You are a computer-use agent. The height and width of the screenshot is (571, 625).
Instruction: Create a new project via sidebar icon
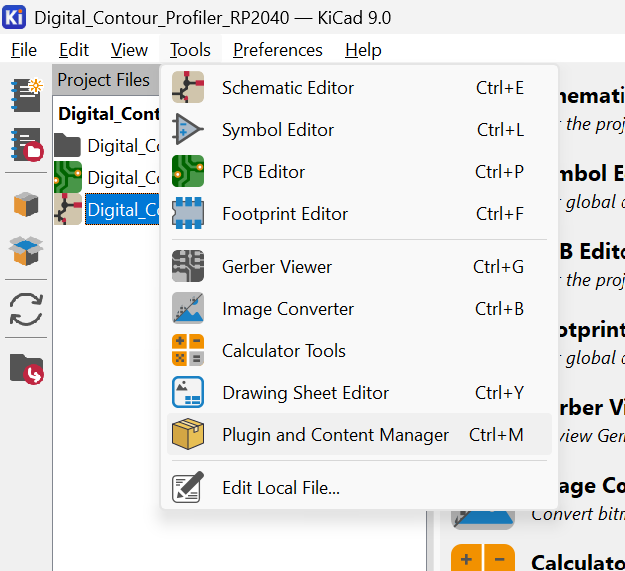coord(26,95)
